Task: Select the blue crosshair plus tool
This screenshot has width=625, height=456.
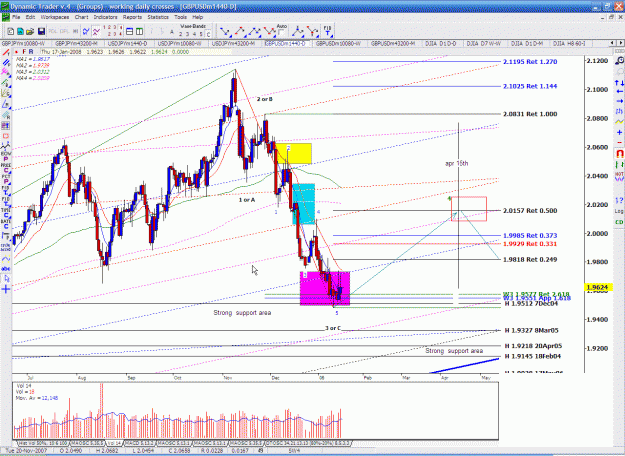Action: pos(6,289)
